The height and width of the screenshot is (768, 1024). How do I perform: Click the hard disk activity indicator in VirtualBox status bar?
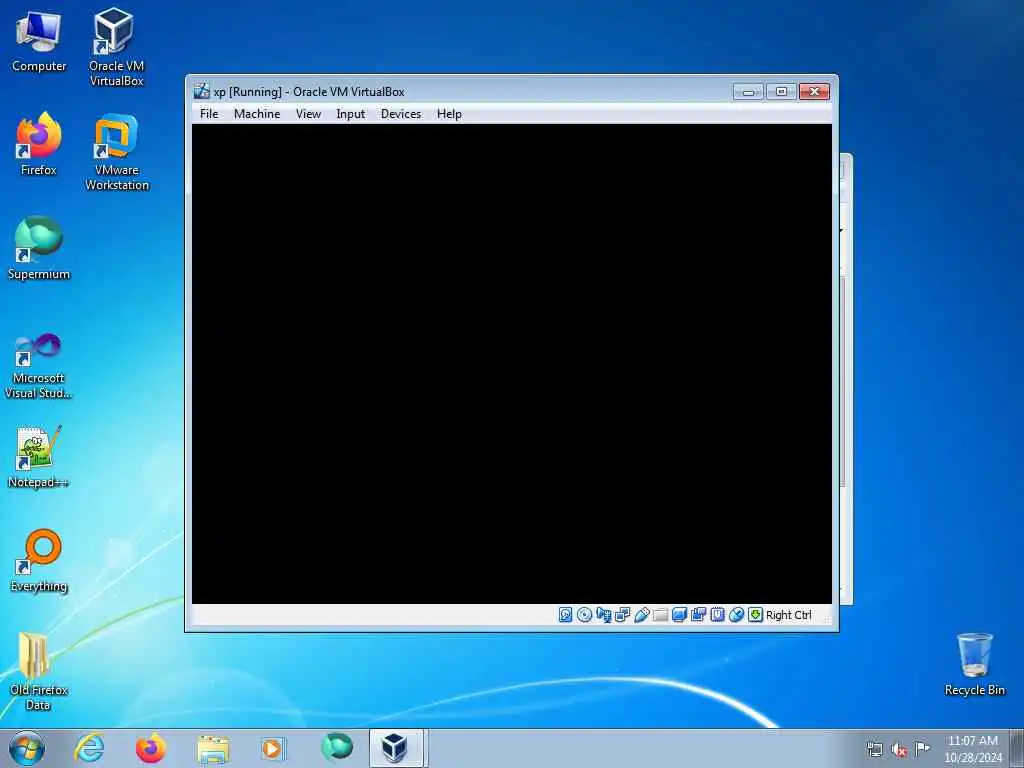(x=566, y=615)
